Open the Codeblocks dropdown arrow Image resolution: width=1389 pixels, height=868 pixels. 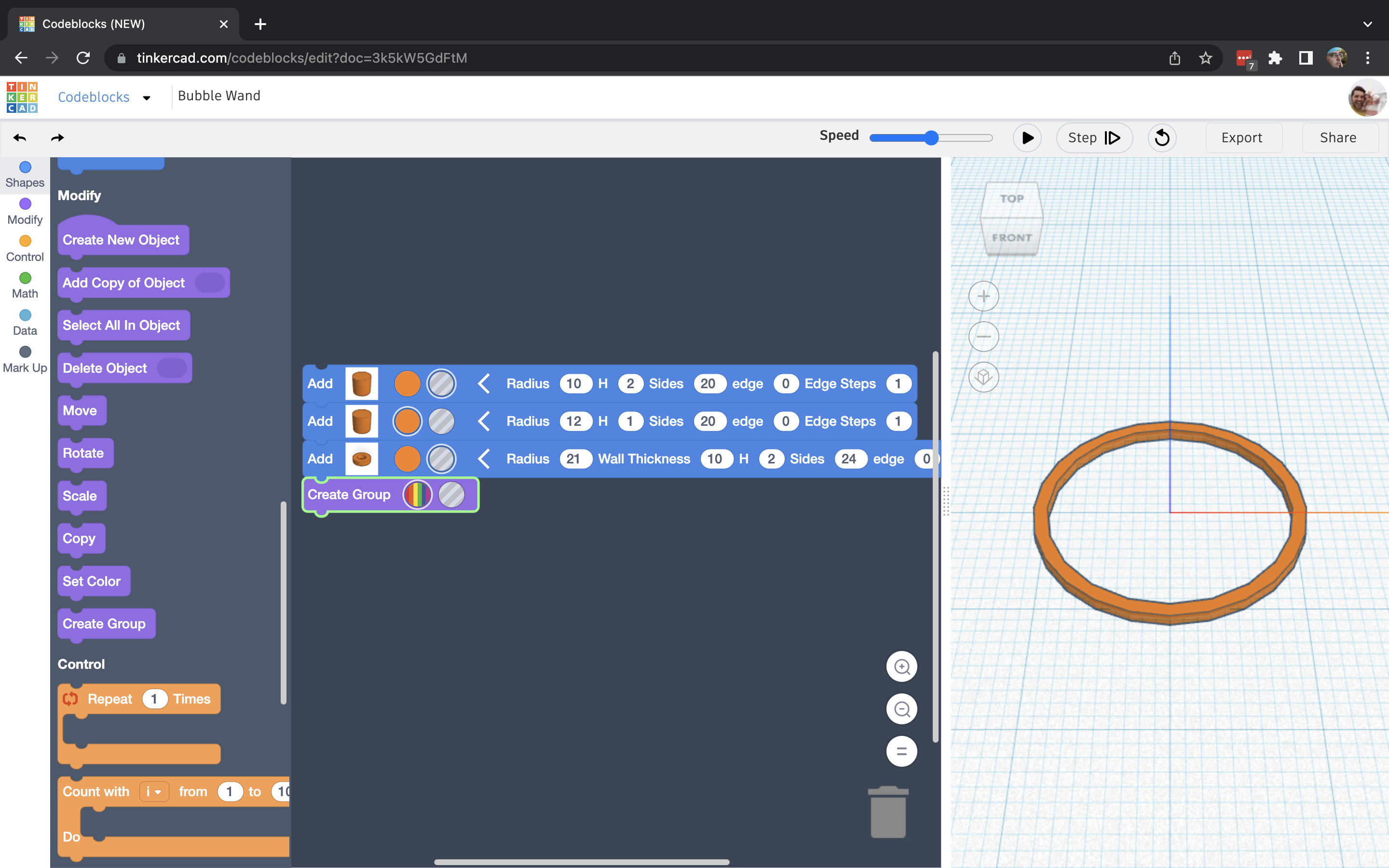(x=146, y=97)
